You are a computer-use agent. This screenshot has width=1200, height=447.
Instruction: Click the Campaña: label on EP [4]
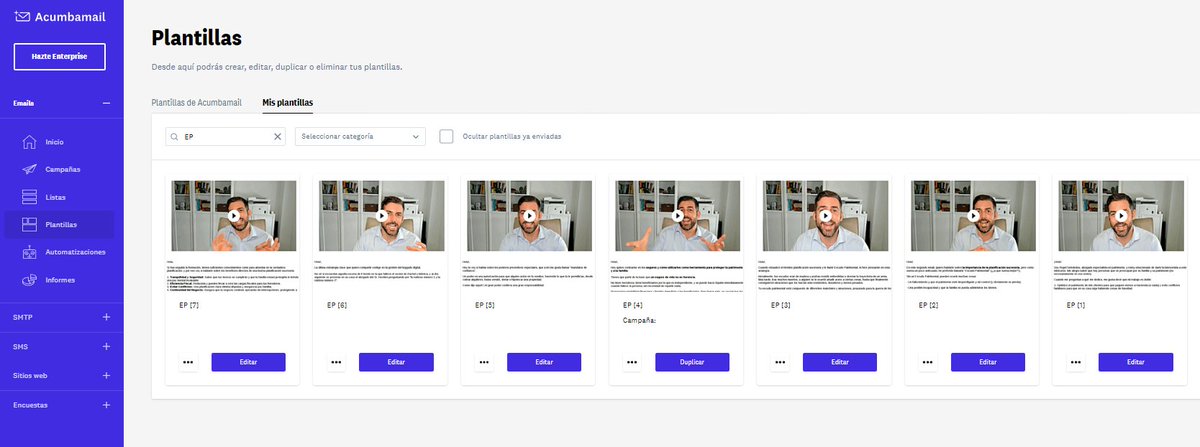tap(640, 322)
